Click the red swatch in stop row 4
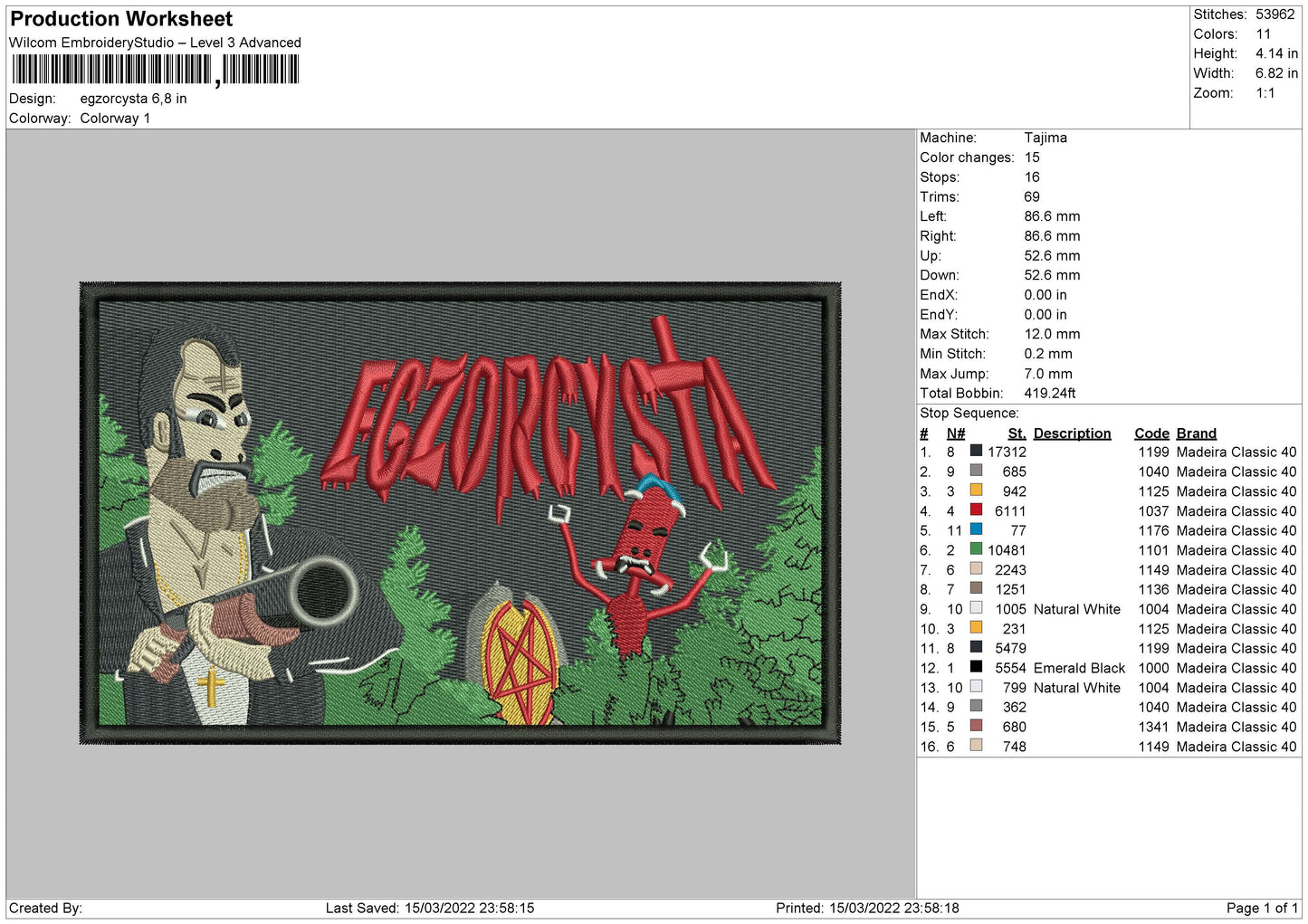1308x924 pixels. point(976,510)
